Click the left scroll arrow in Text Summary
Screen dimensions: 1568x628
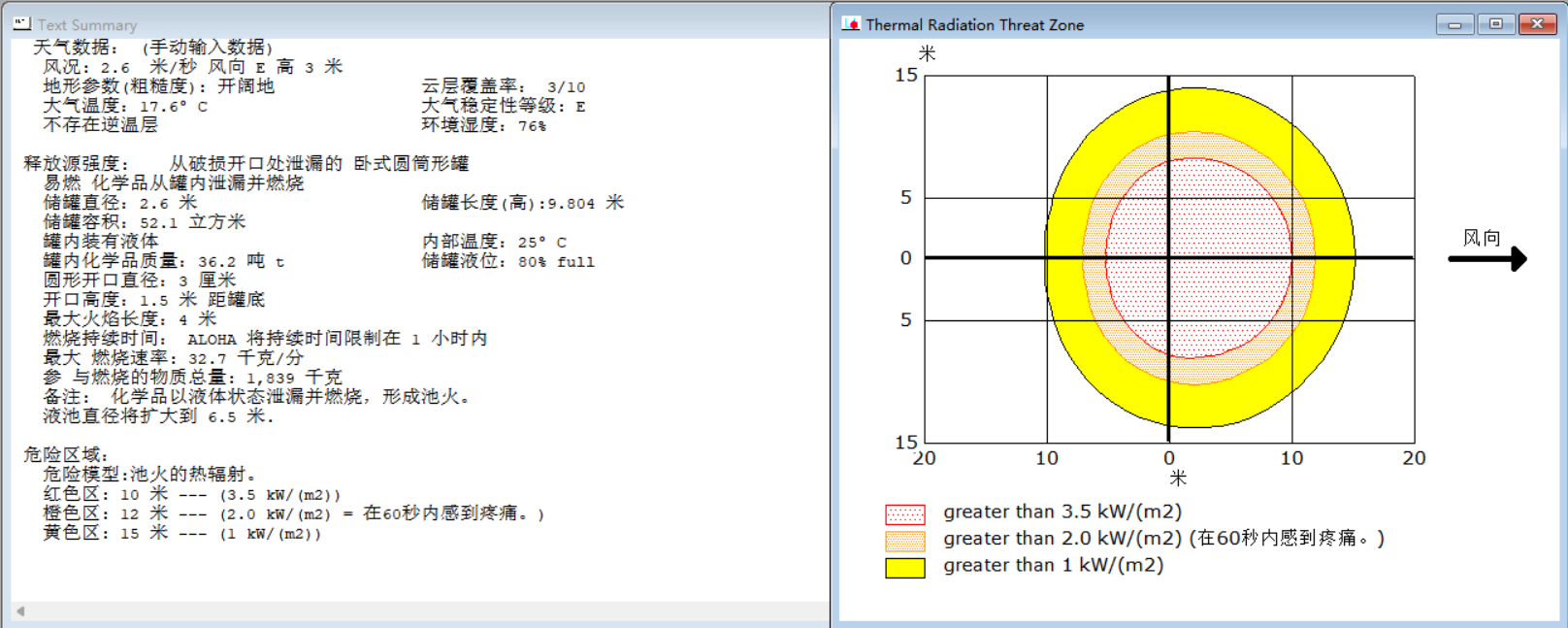pyautogui.click(x=20, y=611)
